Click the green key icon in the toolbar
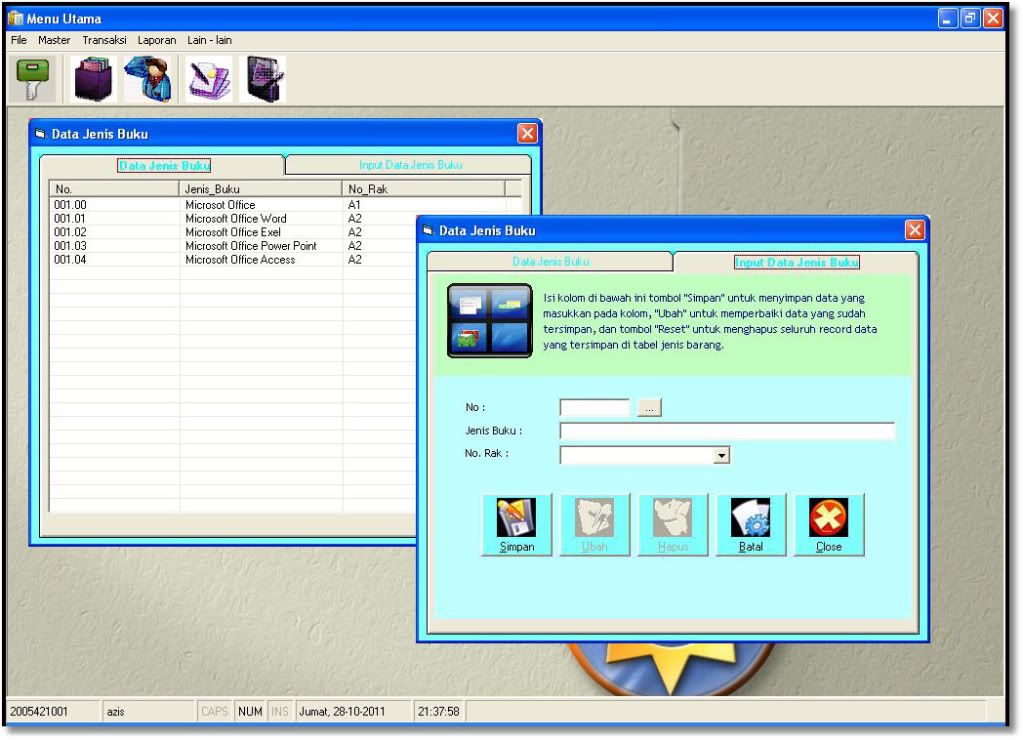Image resolution: width=1023 pixels, height=740 pixels. pyautogui.click(x=33, y=79)
